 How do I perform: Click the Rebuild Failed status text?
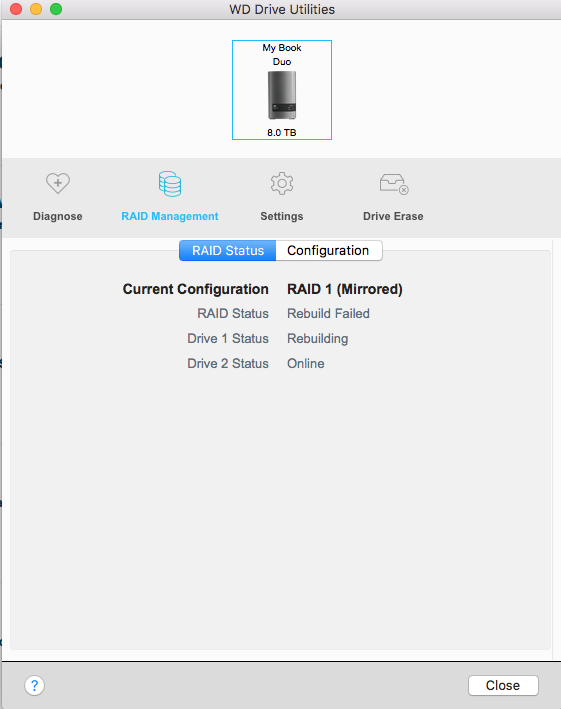coord(328,313)
